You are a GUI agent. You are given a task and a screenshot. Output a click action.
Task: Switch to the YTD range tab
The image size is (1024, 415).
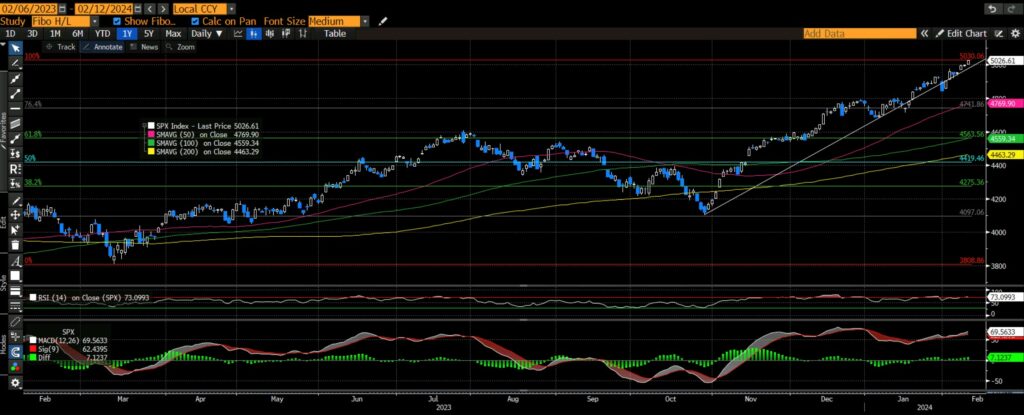(x=103, y=33)
